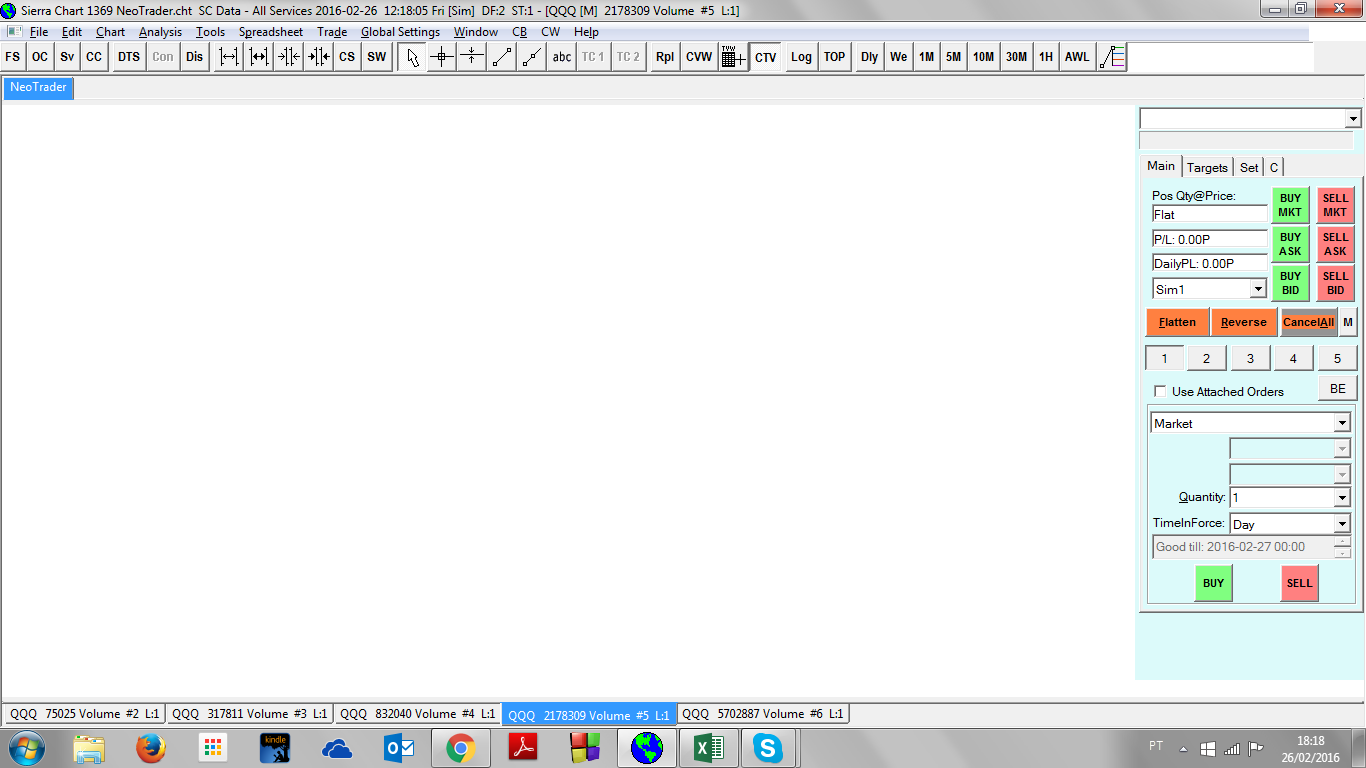1366x768 pixels.
Task: Select quantity preset button 3
Action: [1250, 358]
